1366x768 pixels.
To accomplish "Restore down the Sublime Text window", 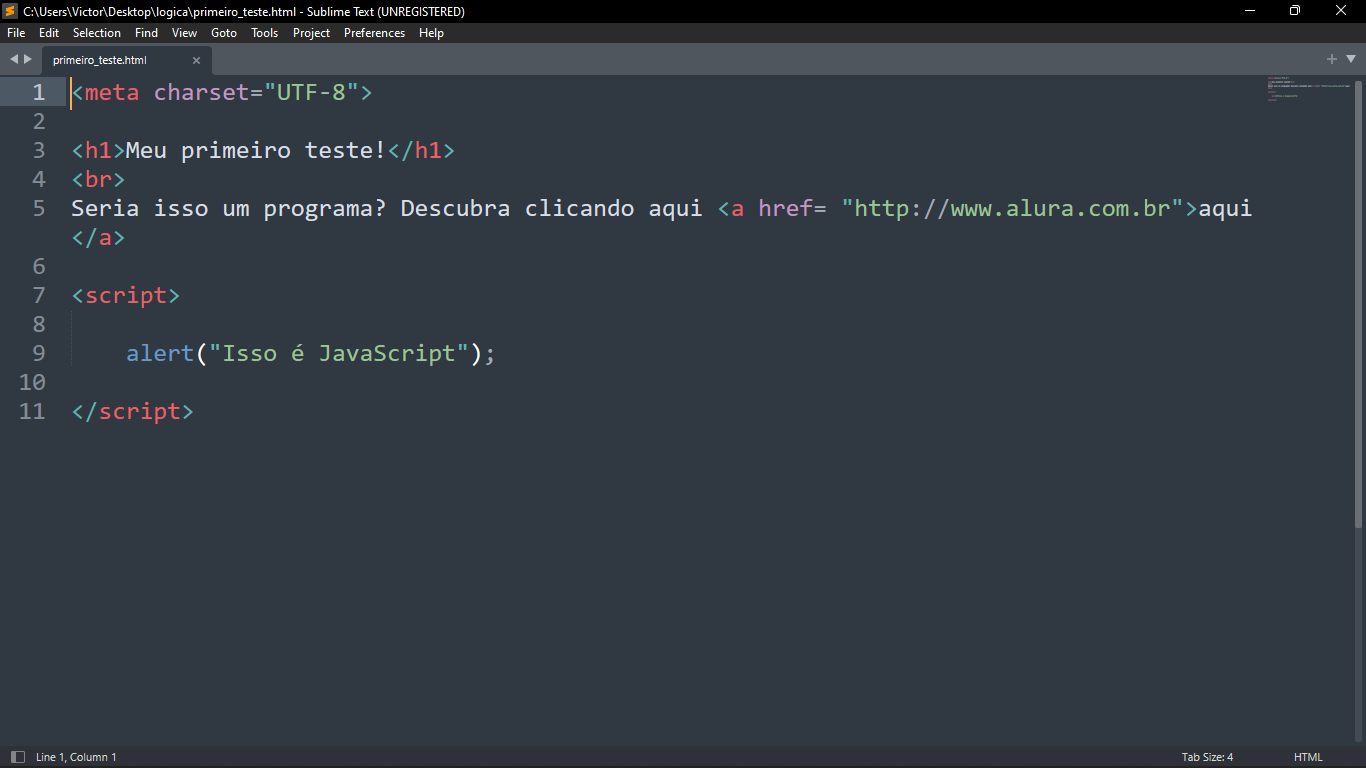I will point(1295,11).
